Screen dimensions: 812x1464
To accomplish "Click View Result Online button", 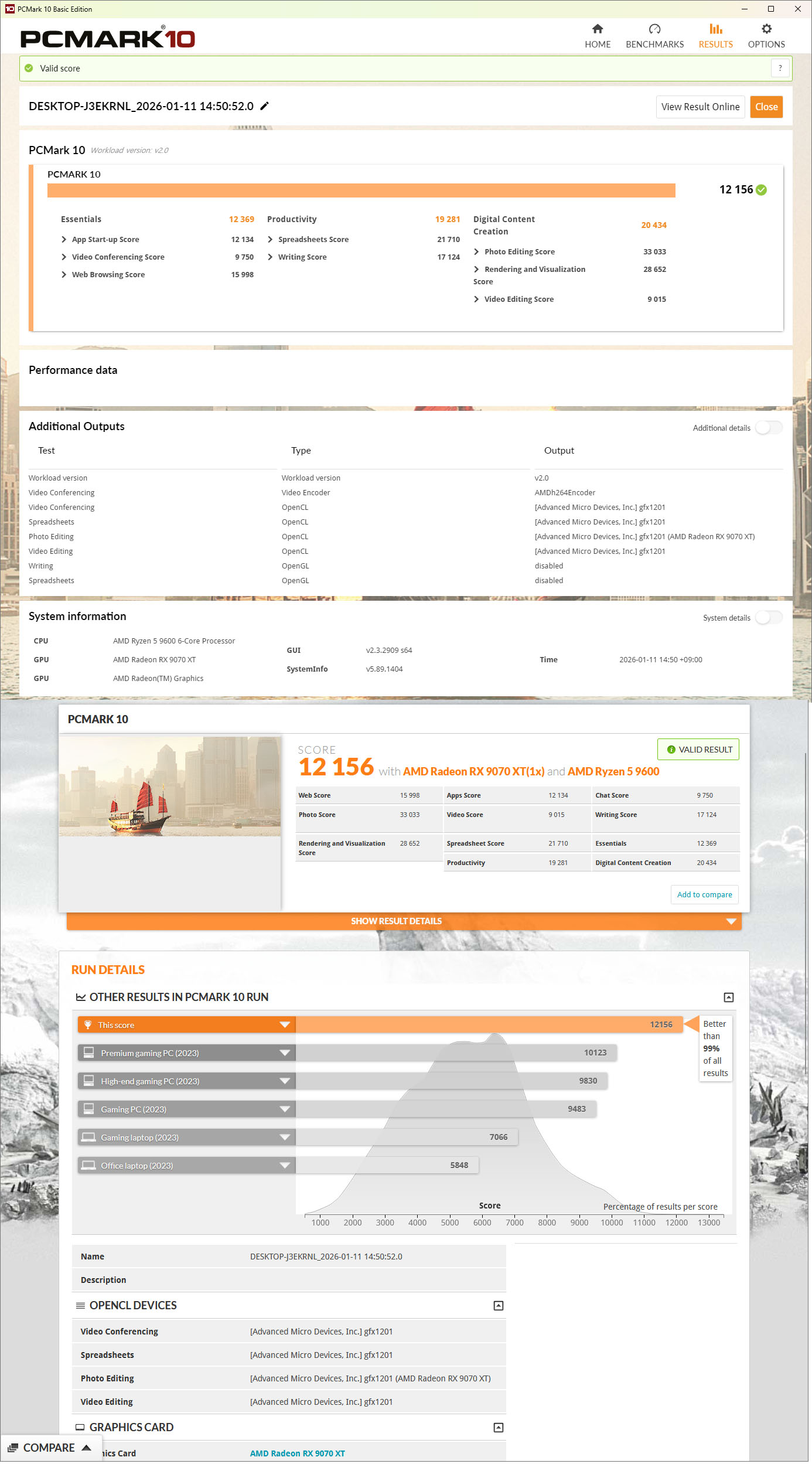I will click(x=700, y=107).
